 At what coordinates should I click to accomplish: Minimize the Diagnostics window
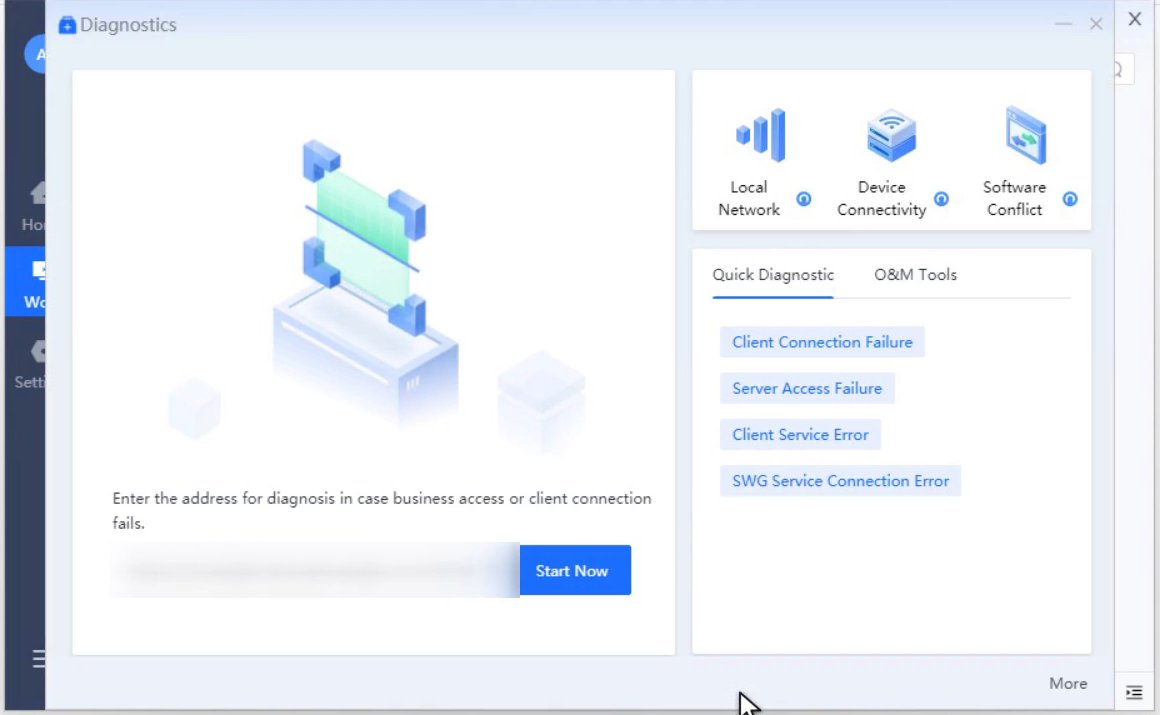click(x=1063, y=24)
